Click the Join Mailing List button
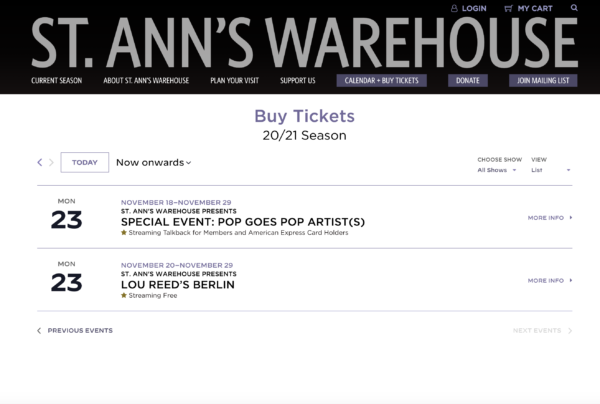The width and height of the screenshot is (600, 404). click(543, 80)
